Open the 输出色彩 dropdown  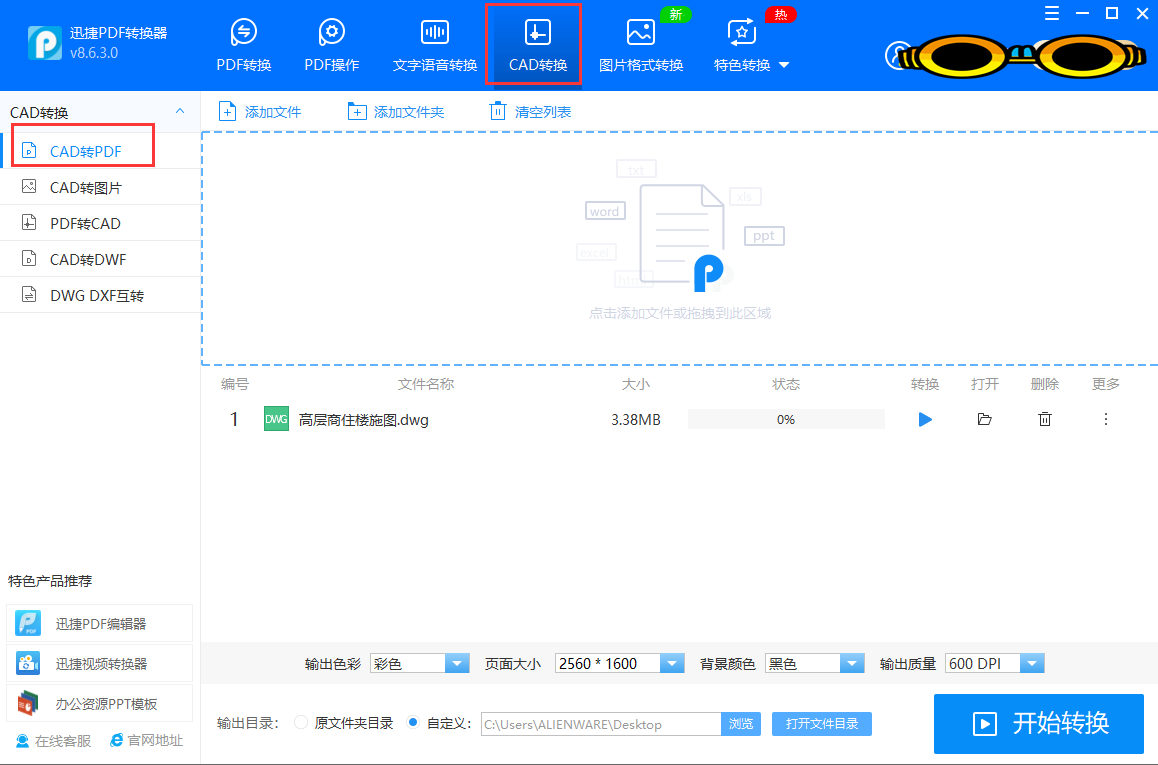[x=419, y=663]
